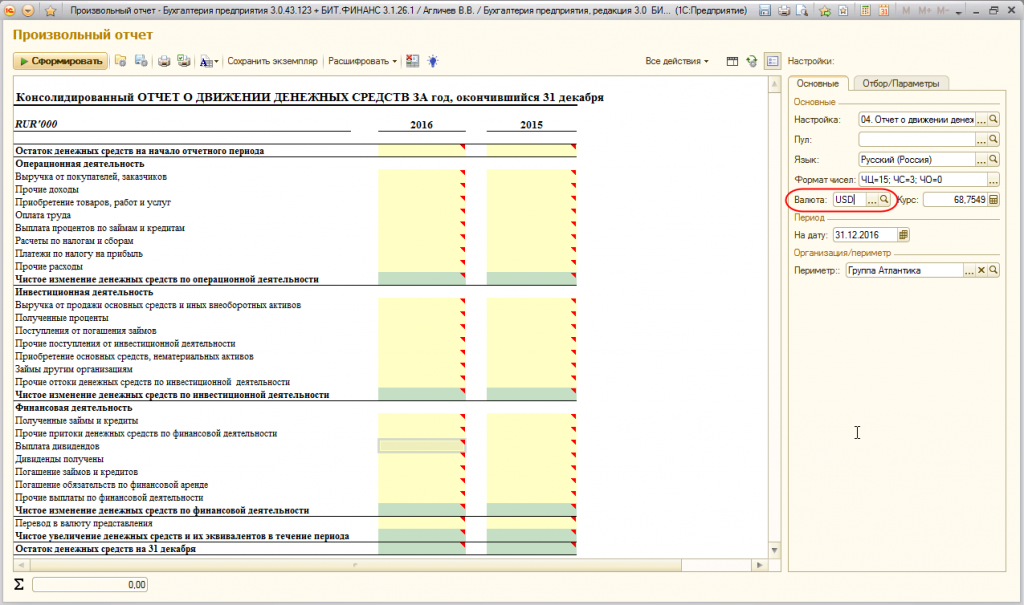Viewport: 1024px width, 605px height.
Task: Click the ellipsis button of Формат чисел field
Action: [x=994, y=180]
